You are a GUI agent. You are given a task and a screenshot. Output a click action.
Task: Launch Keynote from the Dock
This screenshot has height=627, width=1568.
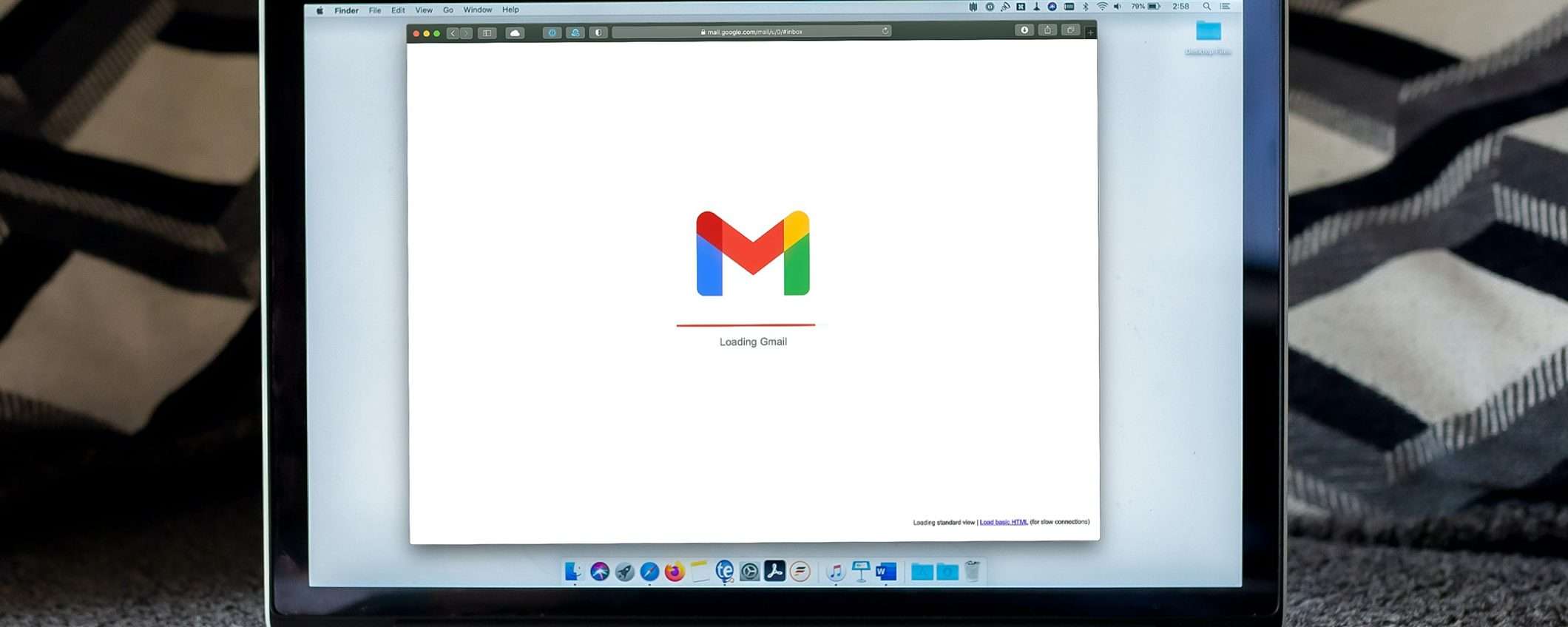[x=861, y=571]
